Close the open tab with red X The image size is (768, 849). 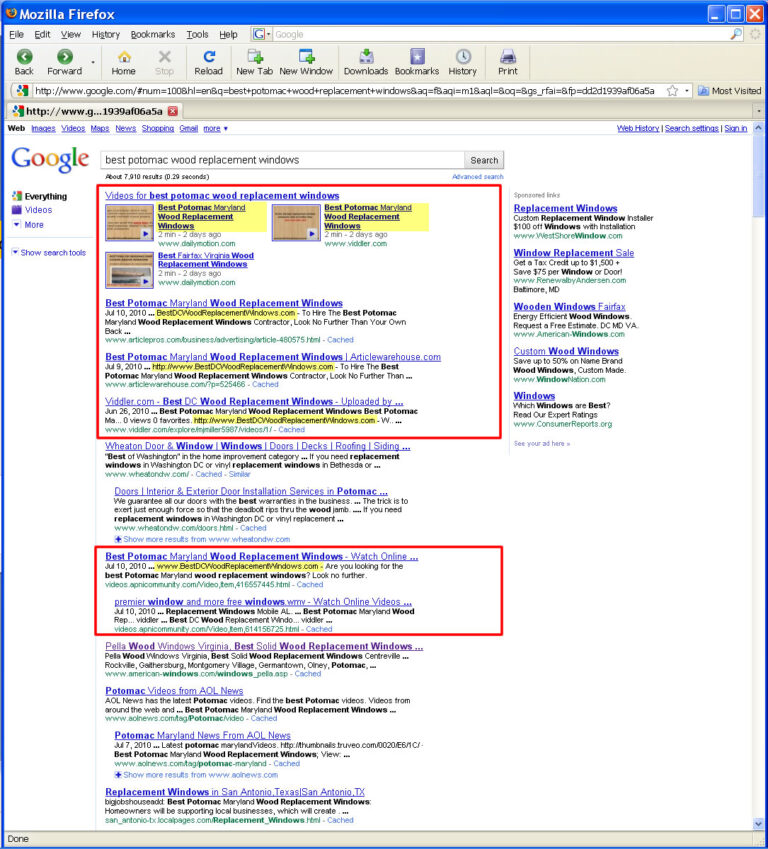pos(173,111)
